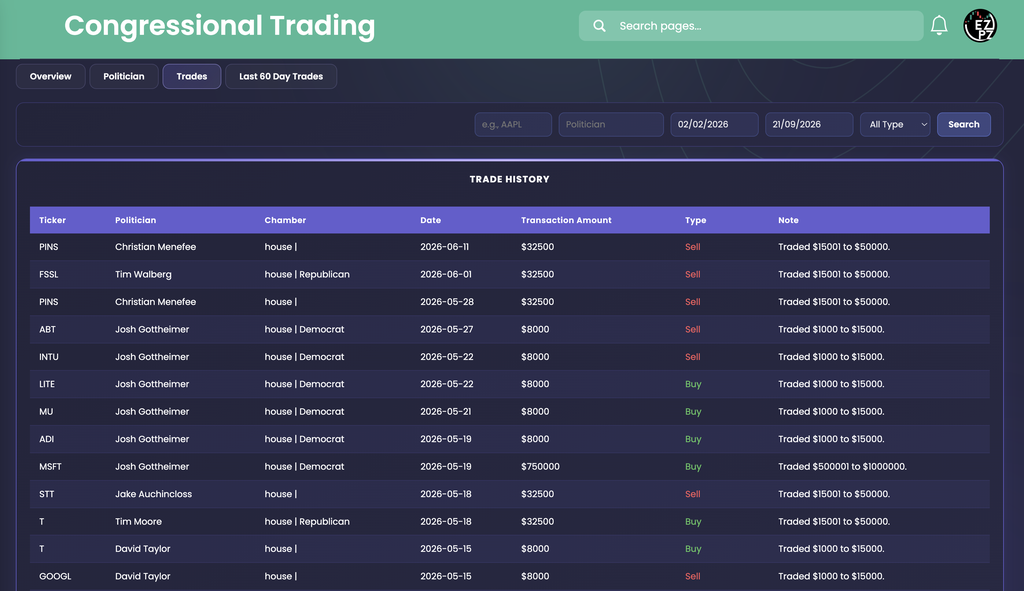Image resolution: width=1024 pixels, height=591 pixels.
Task: Select the FSSL ticker cell
Action: [x=48, y=274]
